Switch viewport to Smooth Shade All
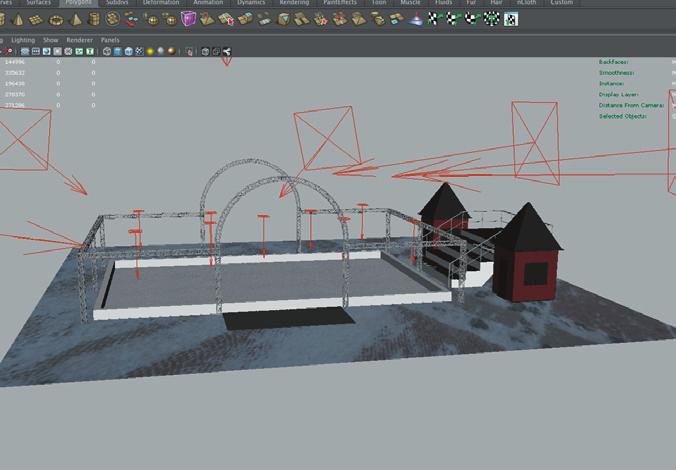Screen dimensions: 676x470 [118, 52]
